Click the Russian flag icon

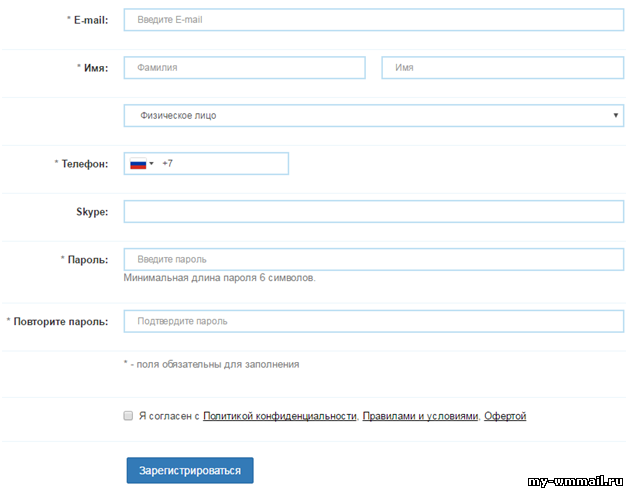138,163
